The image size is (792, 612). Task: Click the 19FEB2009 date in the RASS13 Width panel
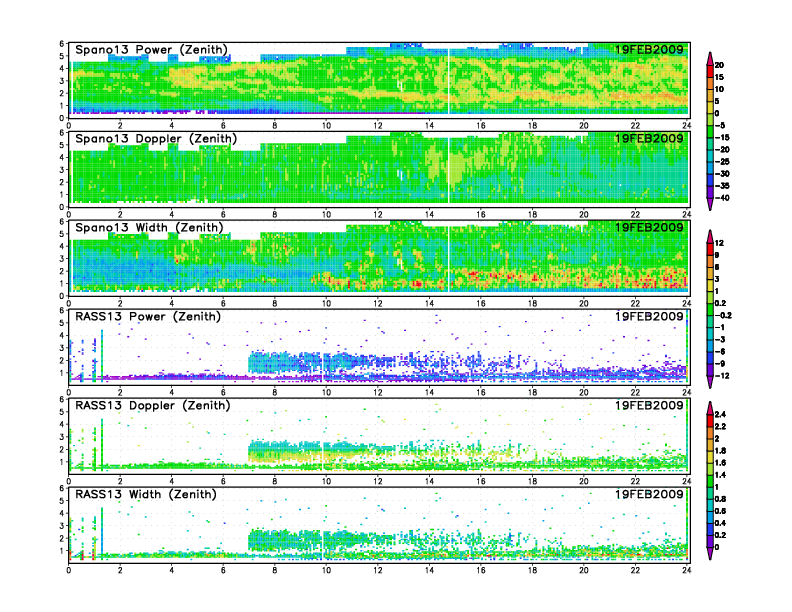[x=649, y=494]
